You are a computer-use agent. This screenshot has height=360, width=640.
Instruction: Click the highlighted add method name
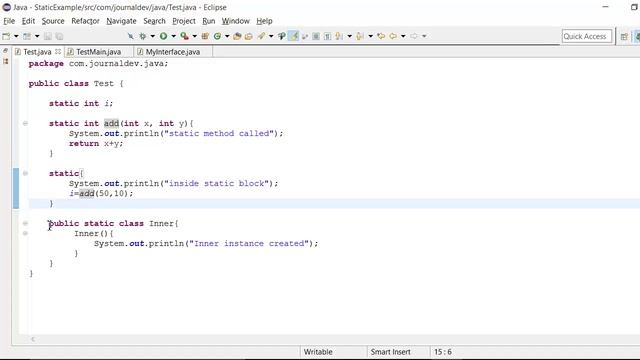[x=111, y=123]
